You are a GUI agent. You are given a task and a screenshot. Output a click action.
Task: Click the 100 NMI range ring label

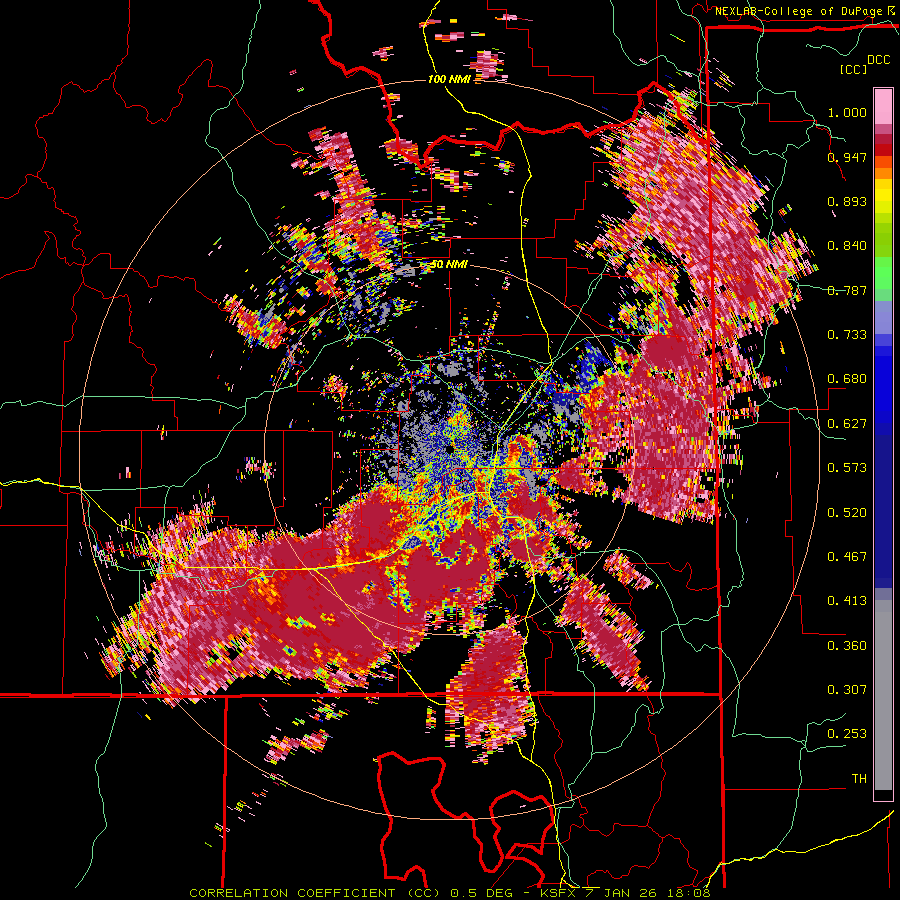coord(449,79)
